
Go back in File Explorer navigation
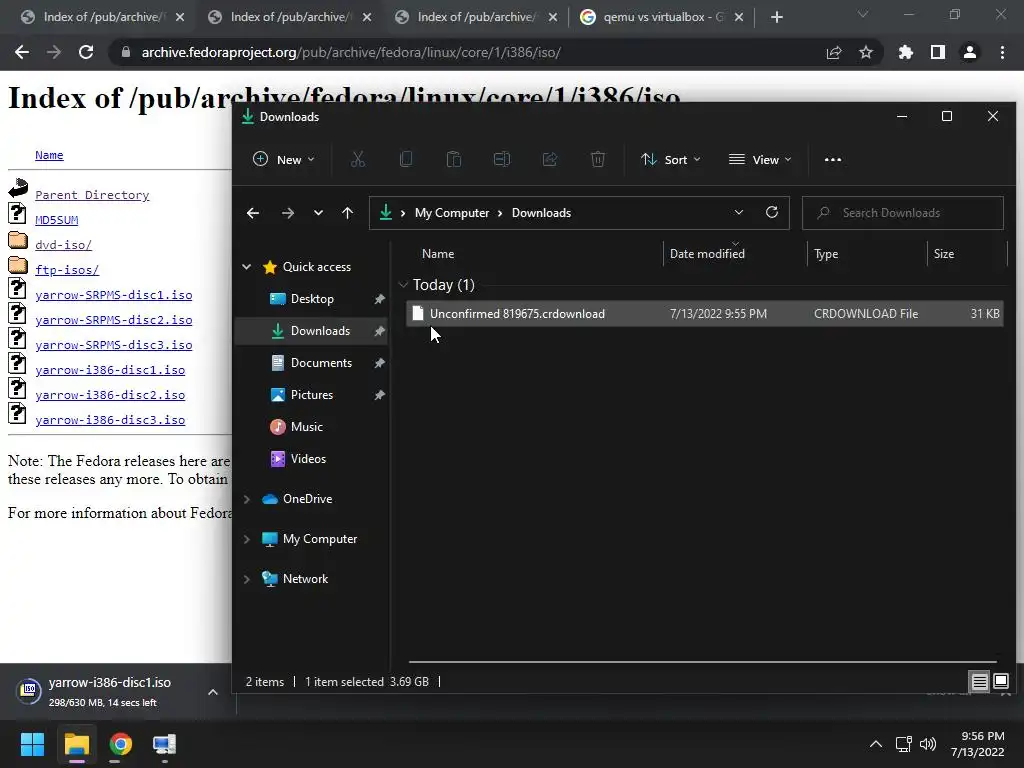tap(253, 213)
